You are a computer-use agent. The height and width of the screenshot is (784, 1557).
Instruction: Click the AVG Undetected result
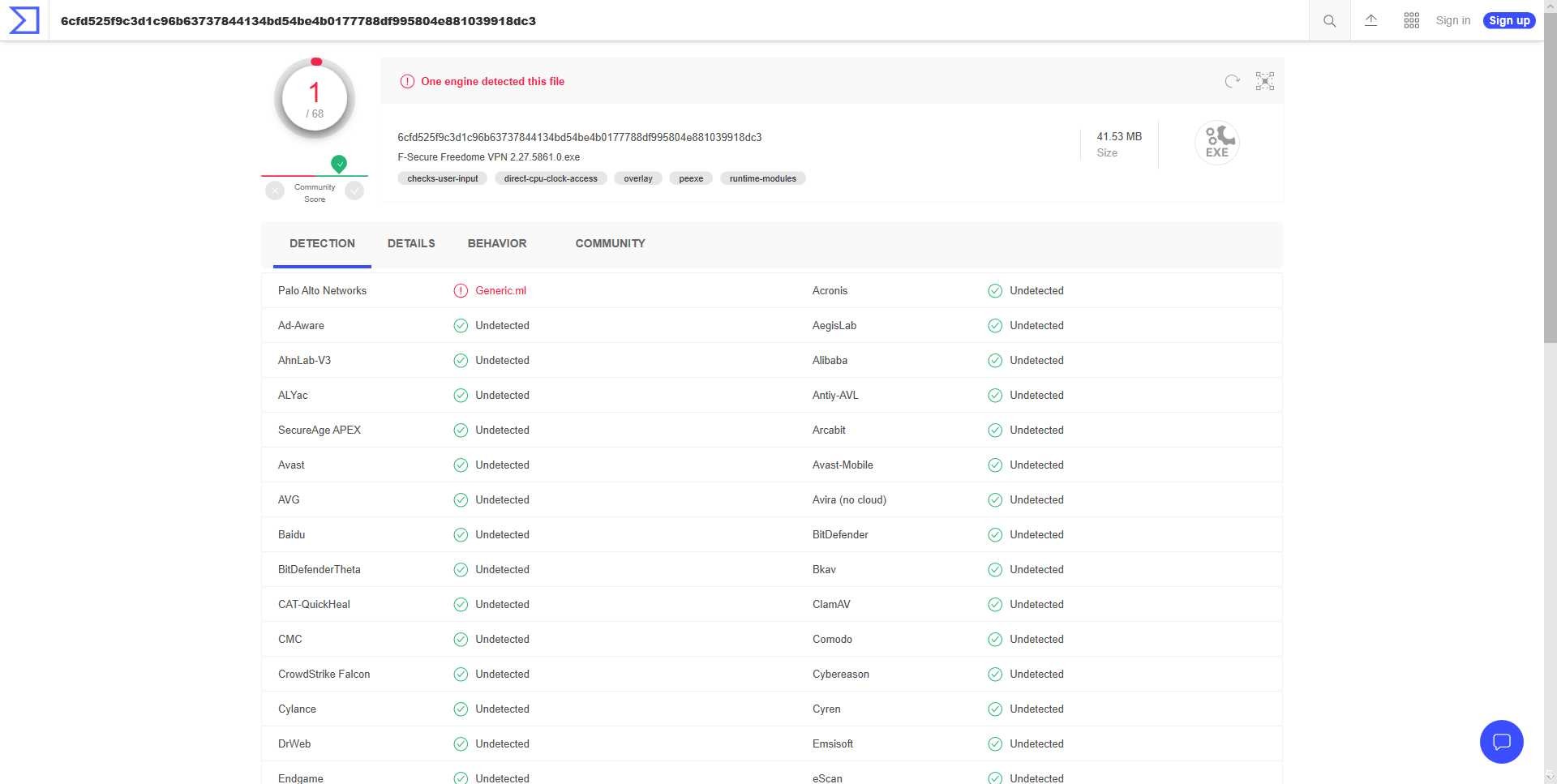[x=502, y=499]
